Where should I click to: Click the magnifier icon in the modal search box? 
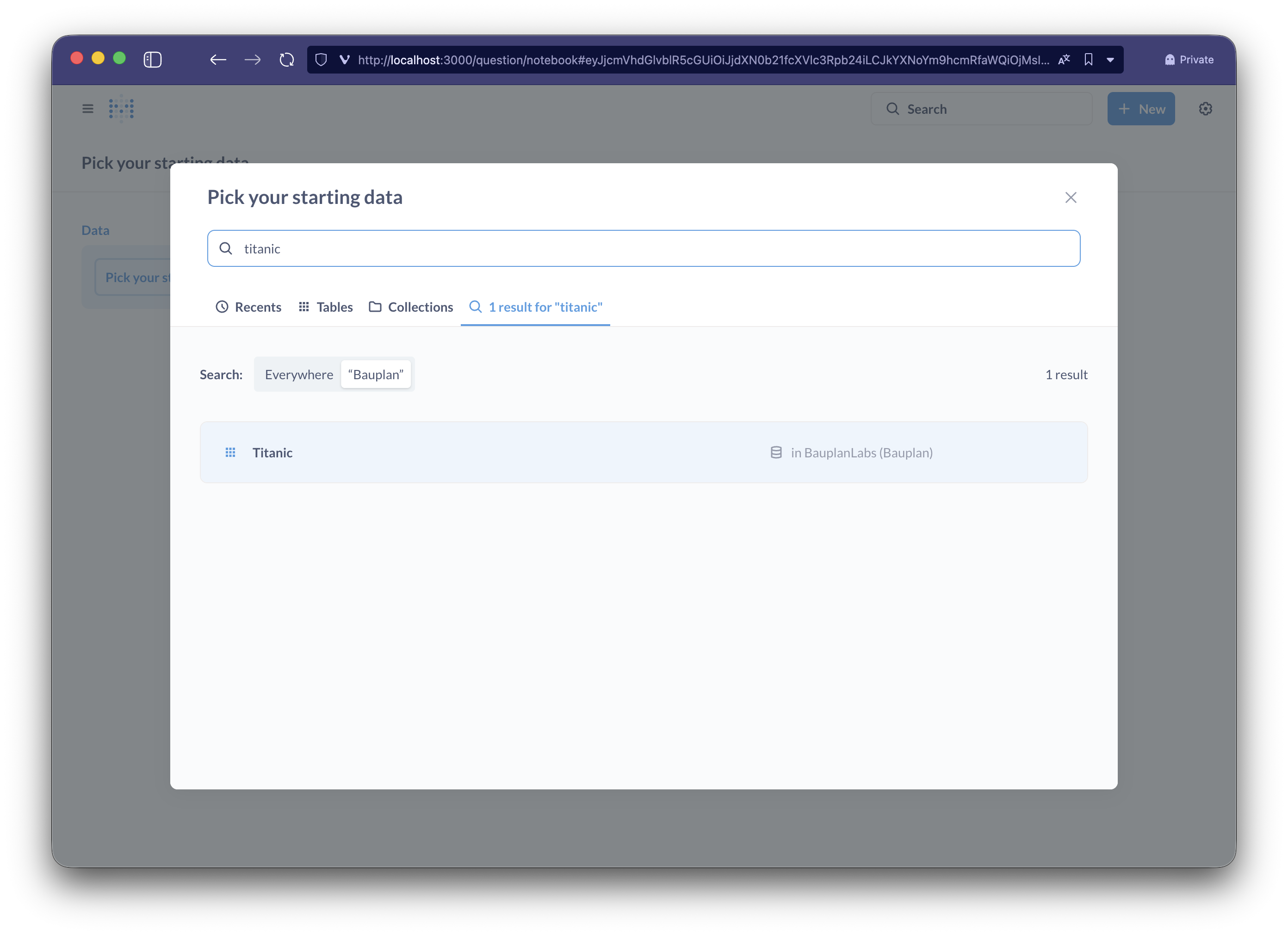225,249
